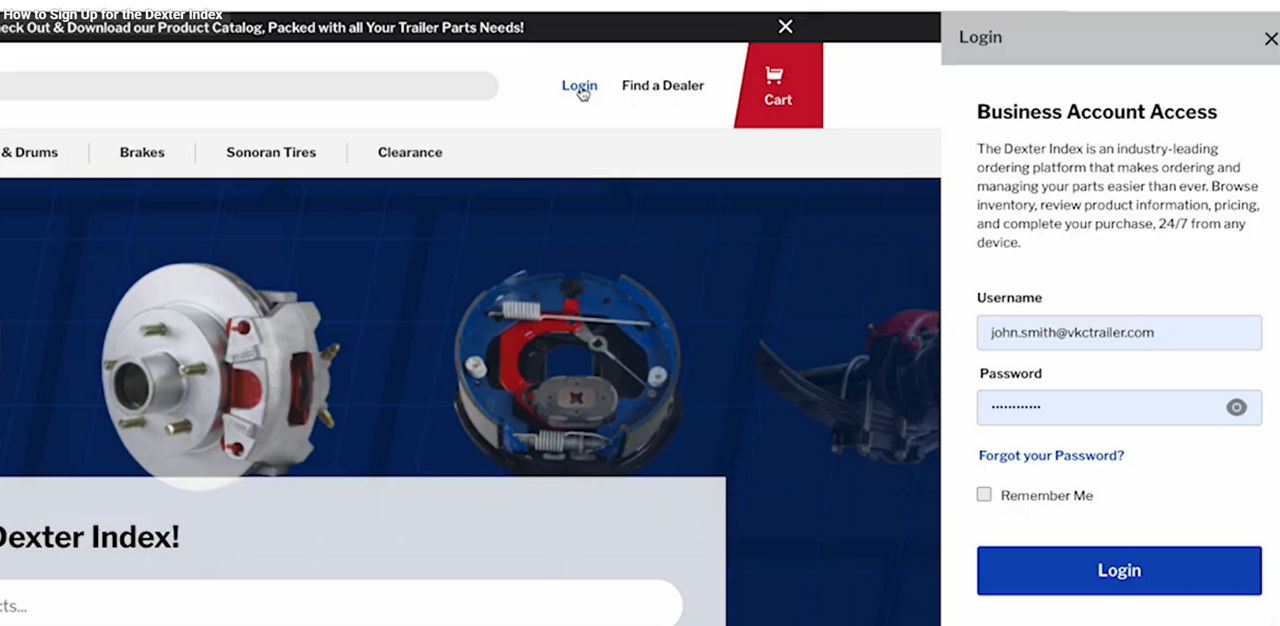The height and width of the screenshot is (626, 1280).
Task: Close the Login side panel
Action: [1271, 38]
